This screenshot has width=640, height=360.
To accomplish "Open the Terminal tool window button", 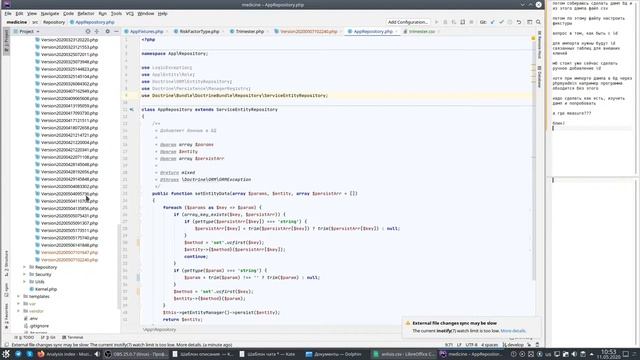I will [x=72, y=338].
